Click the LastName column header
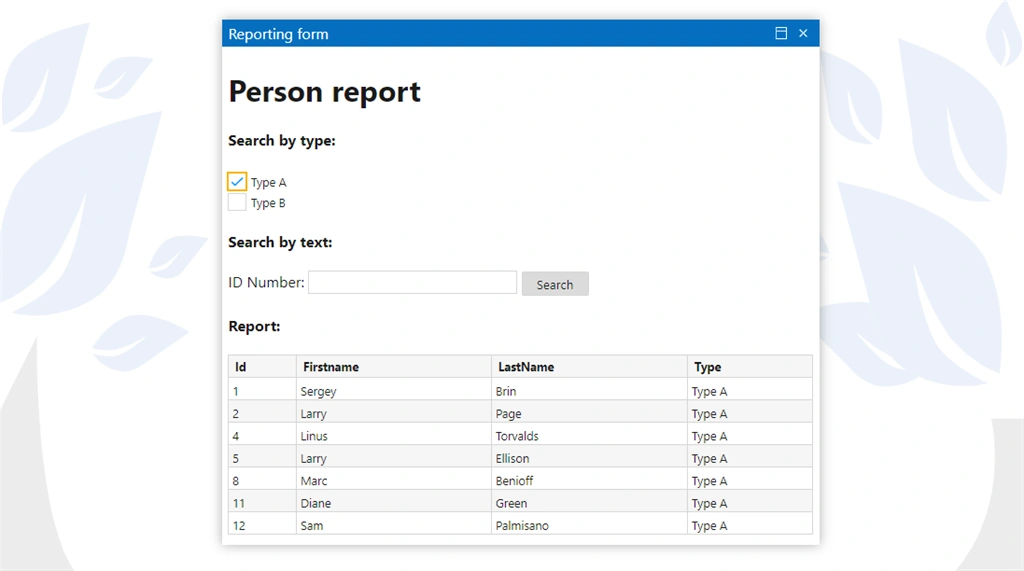The image size is (1024, 571). 589,367
